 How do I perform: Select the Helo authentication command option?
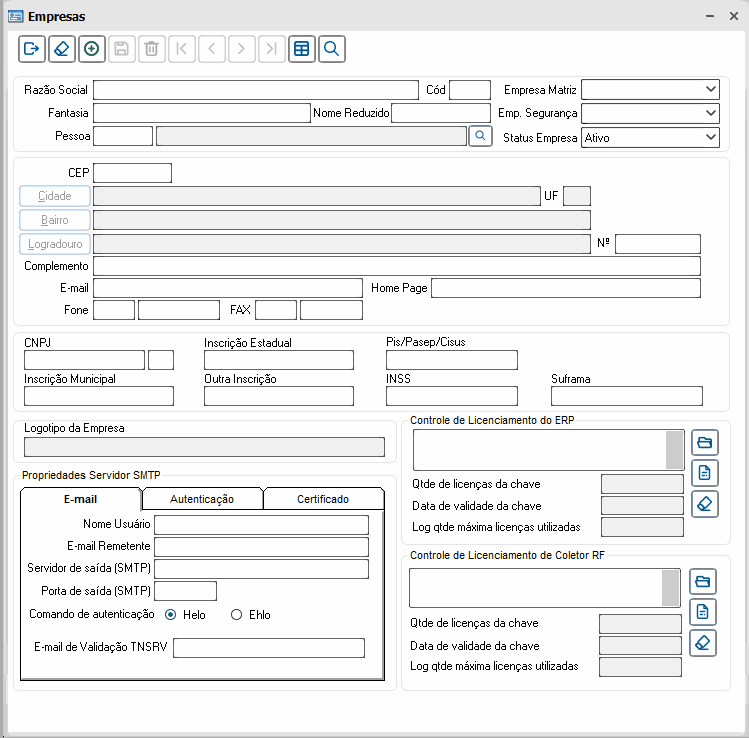pyautogui.click(x=171, y=615)
